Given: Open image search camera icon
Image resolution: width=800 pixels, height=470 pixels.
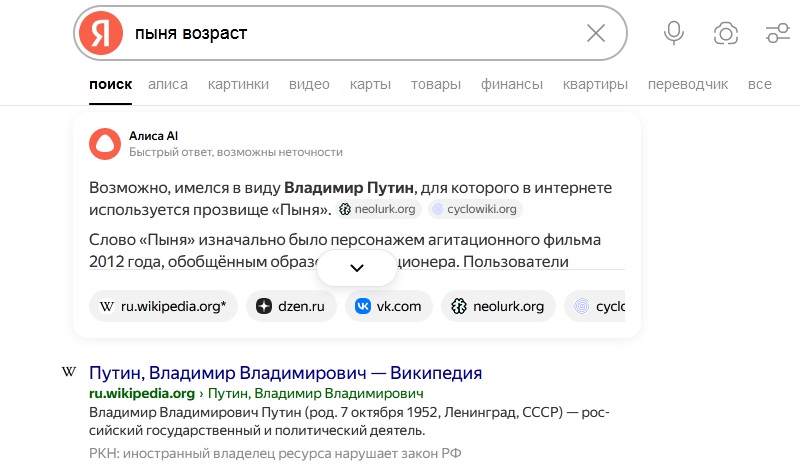Looking at the screenshot, I should [x=726, y=34].
